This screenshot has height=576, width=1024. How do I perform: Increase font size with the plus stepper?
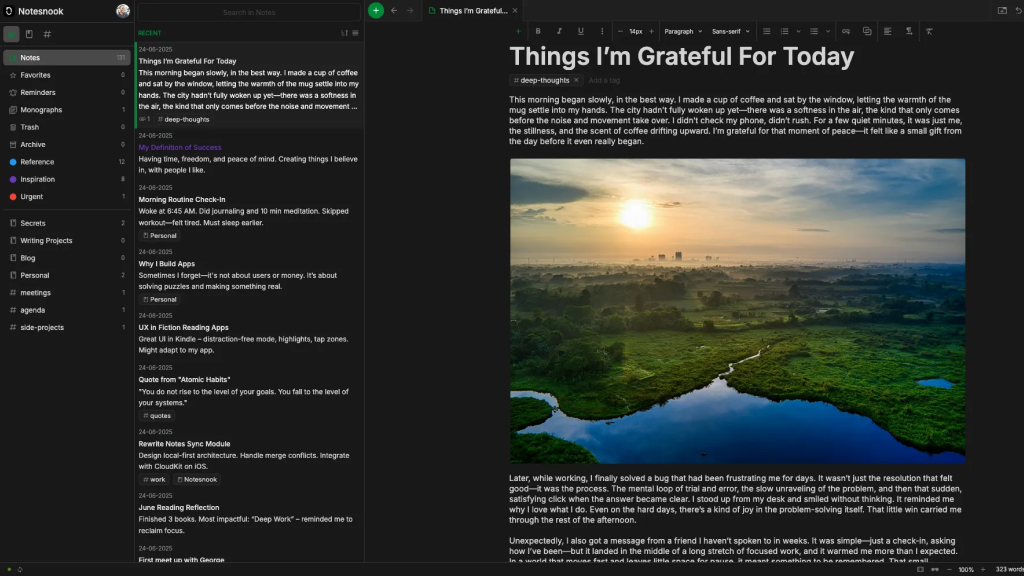[652, 31]
